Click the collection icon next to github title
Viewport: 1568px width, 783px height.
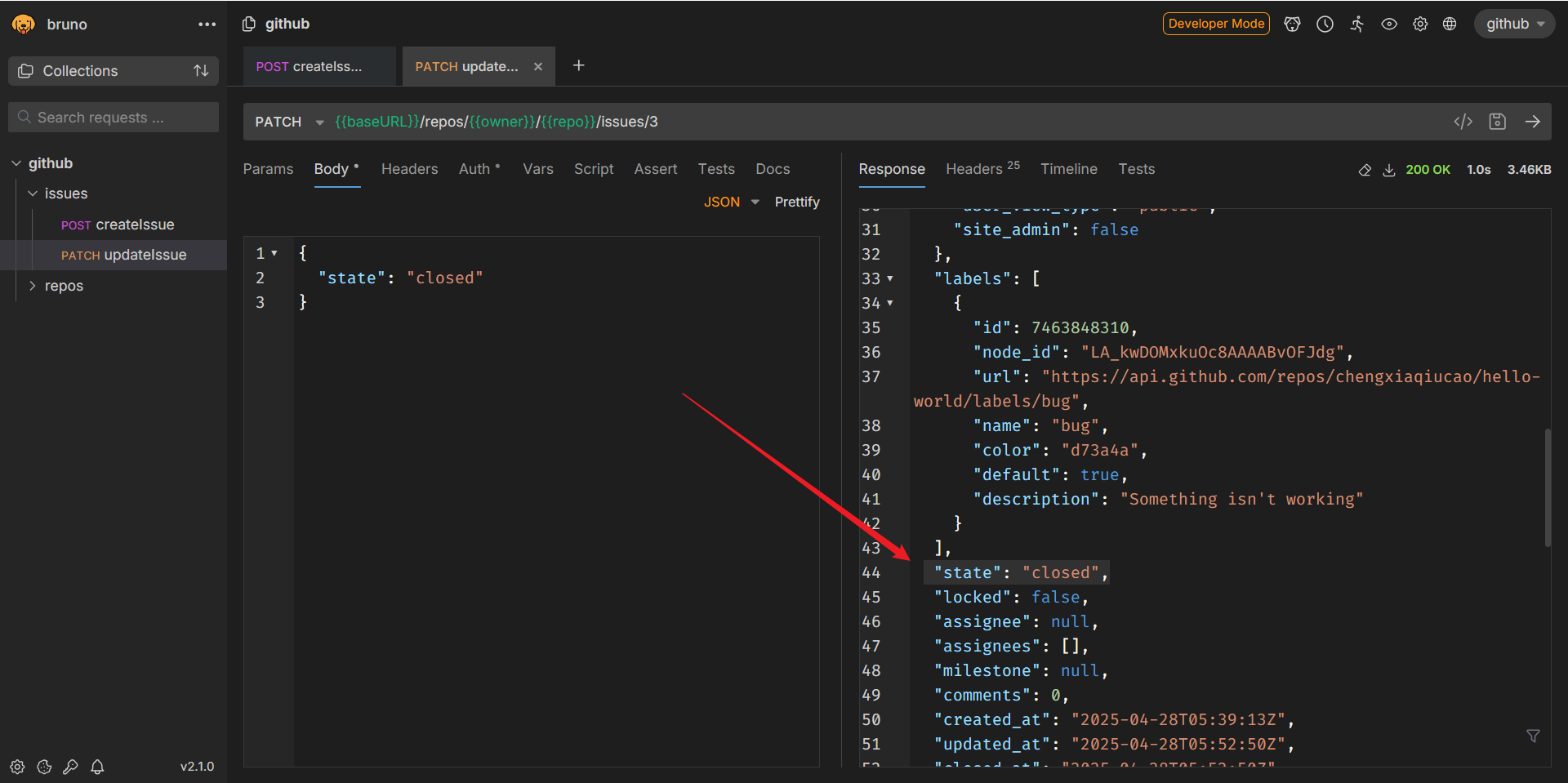coord(249,24)
